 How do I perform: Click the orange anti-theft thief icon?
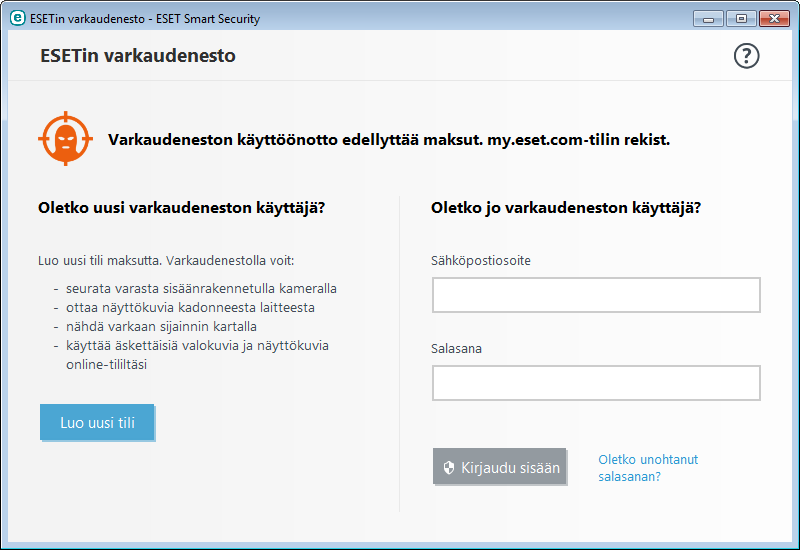point(65,138)
